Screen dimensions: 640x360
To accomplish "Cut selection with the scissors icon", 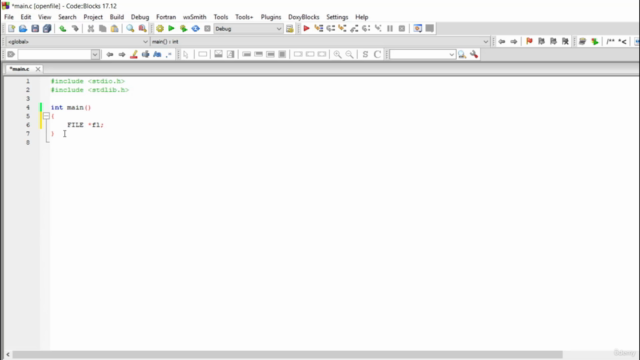I will [x=91, y=29].
